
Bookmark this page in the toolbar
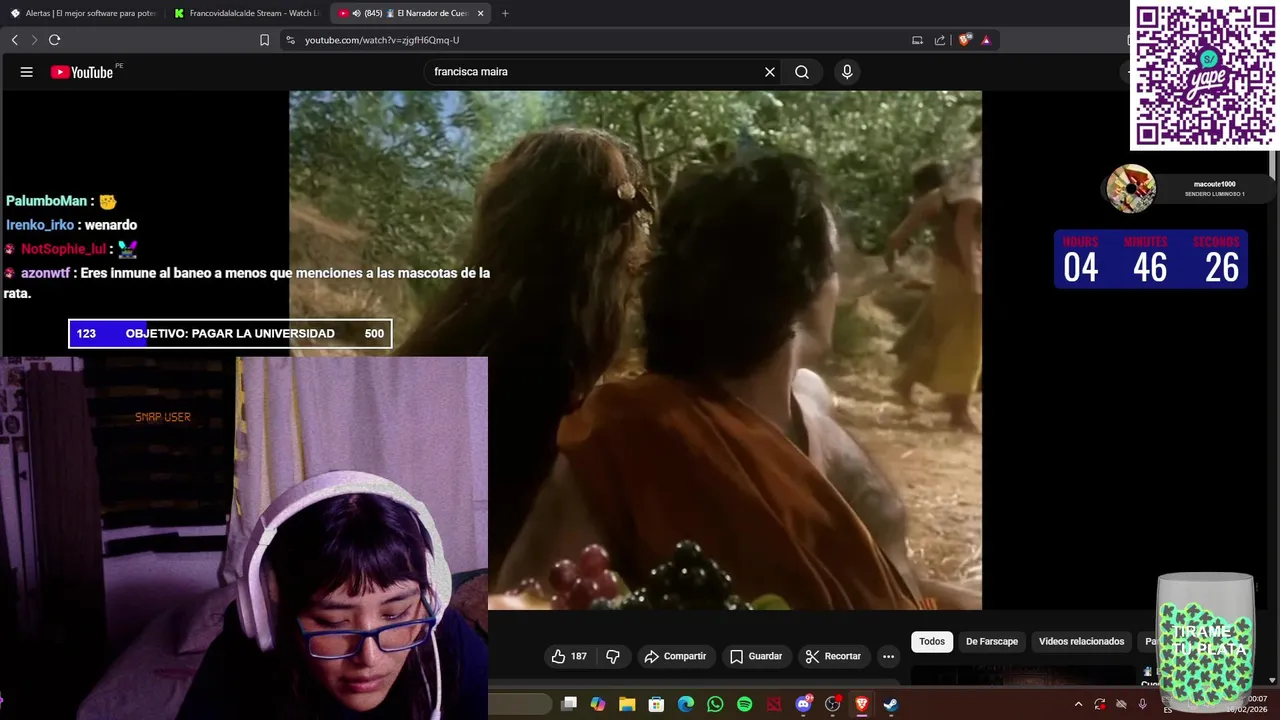pos(264,40)
